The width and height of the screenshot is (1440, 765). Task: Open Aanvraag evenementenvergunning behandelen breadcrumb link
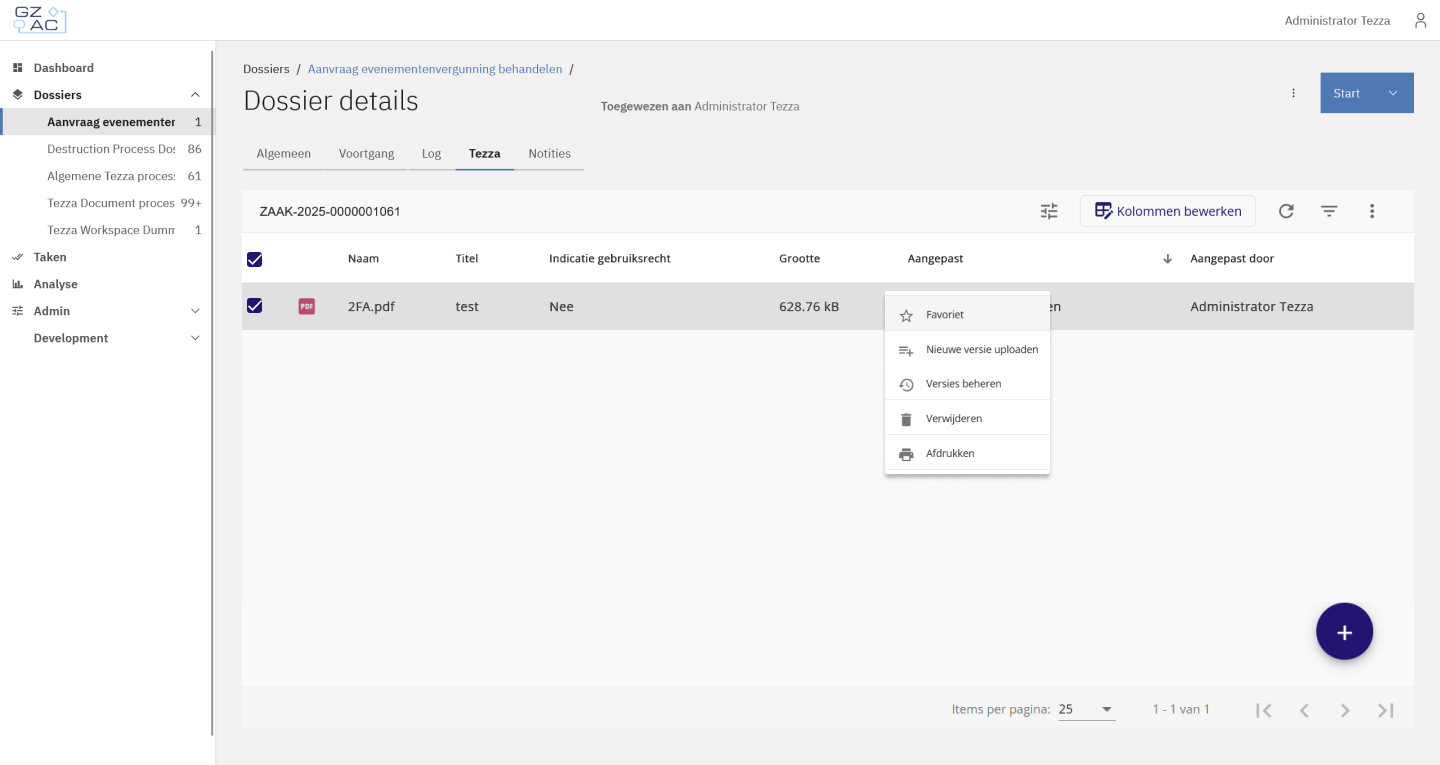click(435, 69)
